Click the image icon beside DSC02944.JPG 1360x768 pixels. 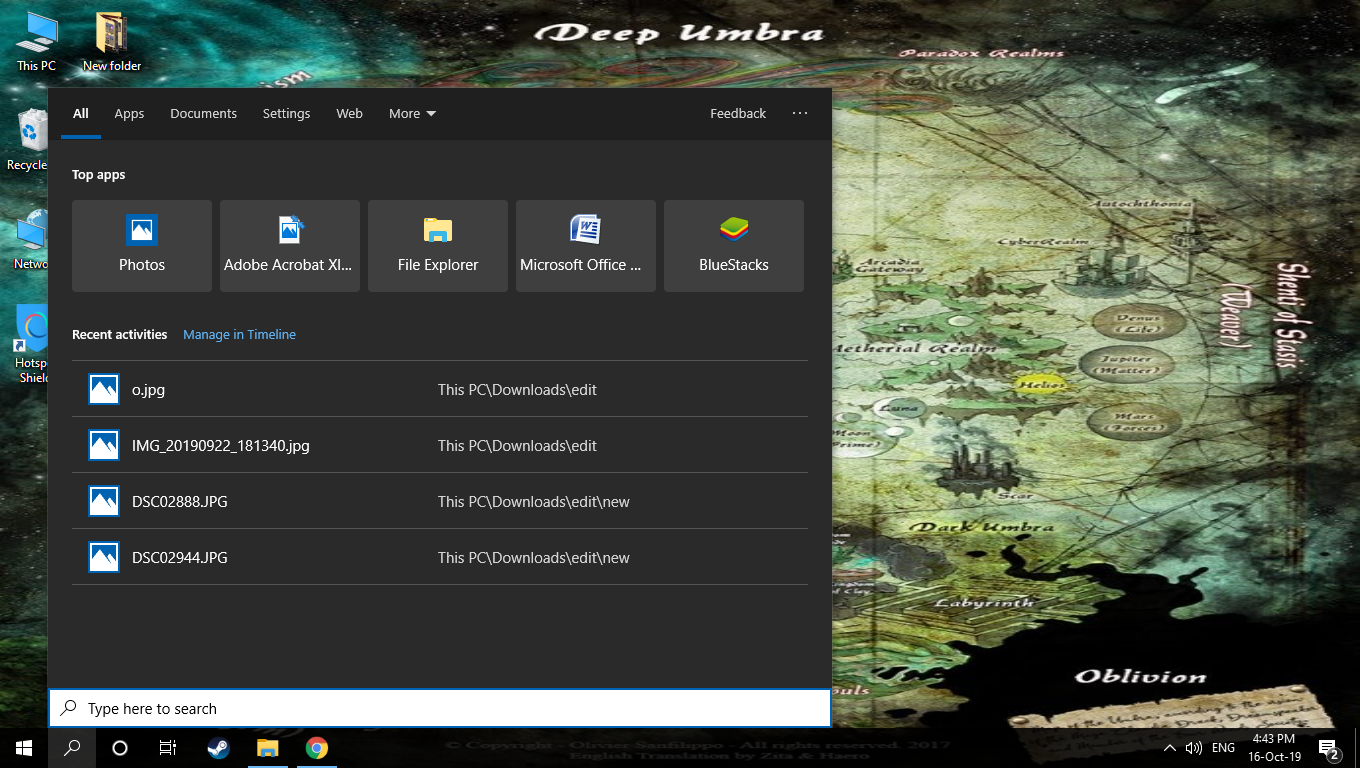click(x=104, y=557)
